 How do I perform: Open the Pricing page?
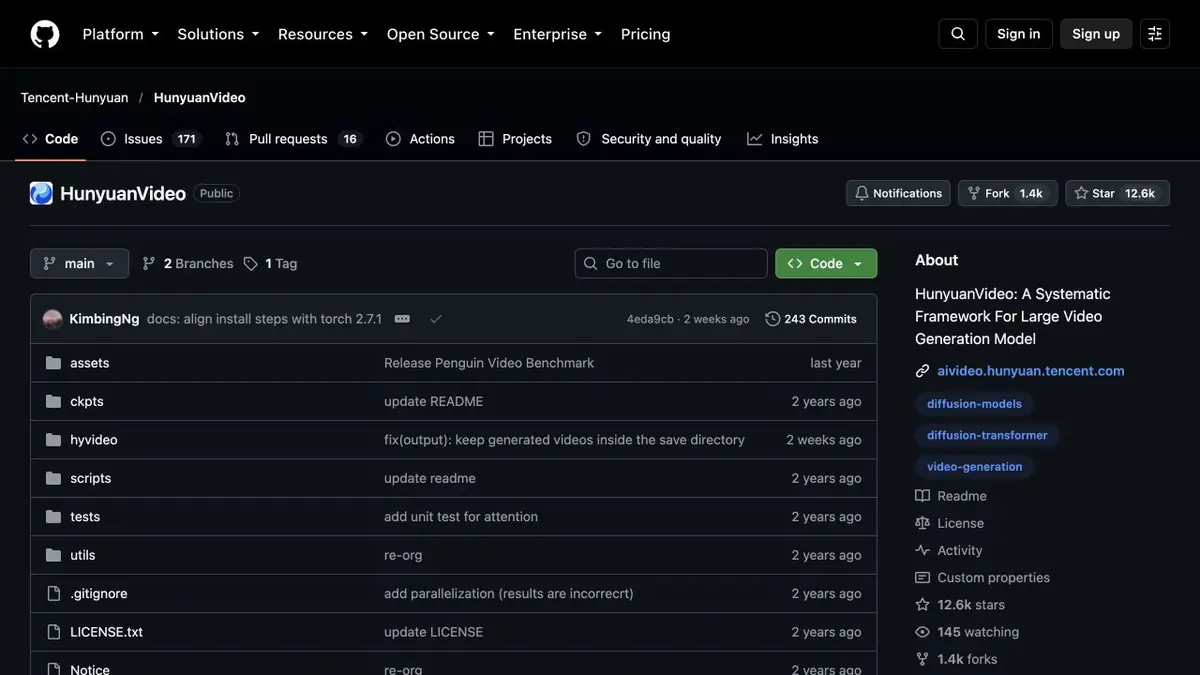646,34
